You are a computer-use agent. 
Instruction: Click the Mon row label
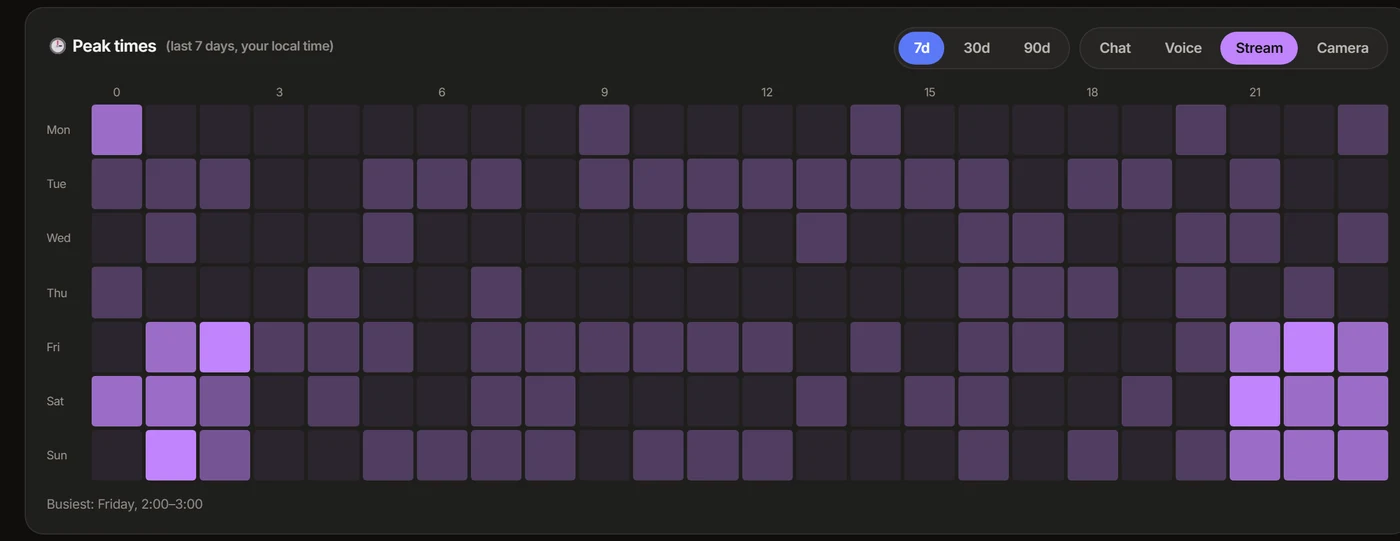[x=58, y=130]
